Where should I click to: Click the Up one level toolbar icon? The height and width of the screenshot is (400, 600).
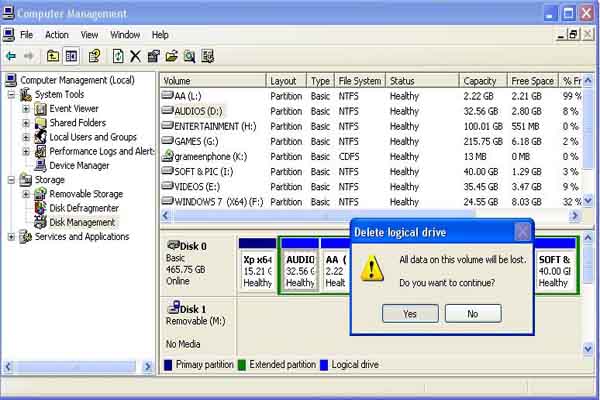[52, 57]
